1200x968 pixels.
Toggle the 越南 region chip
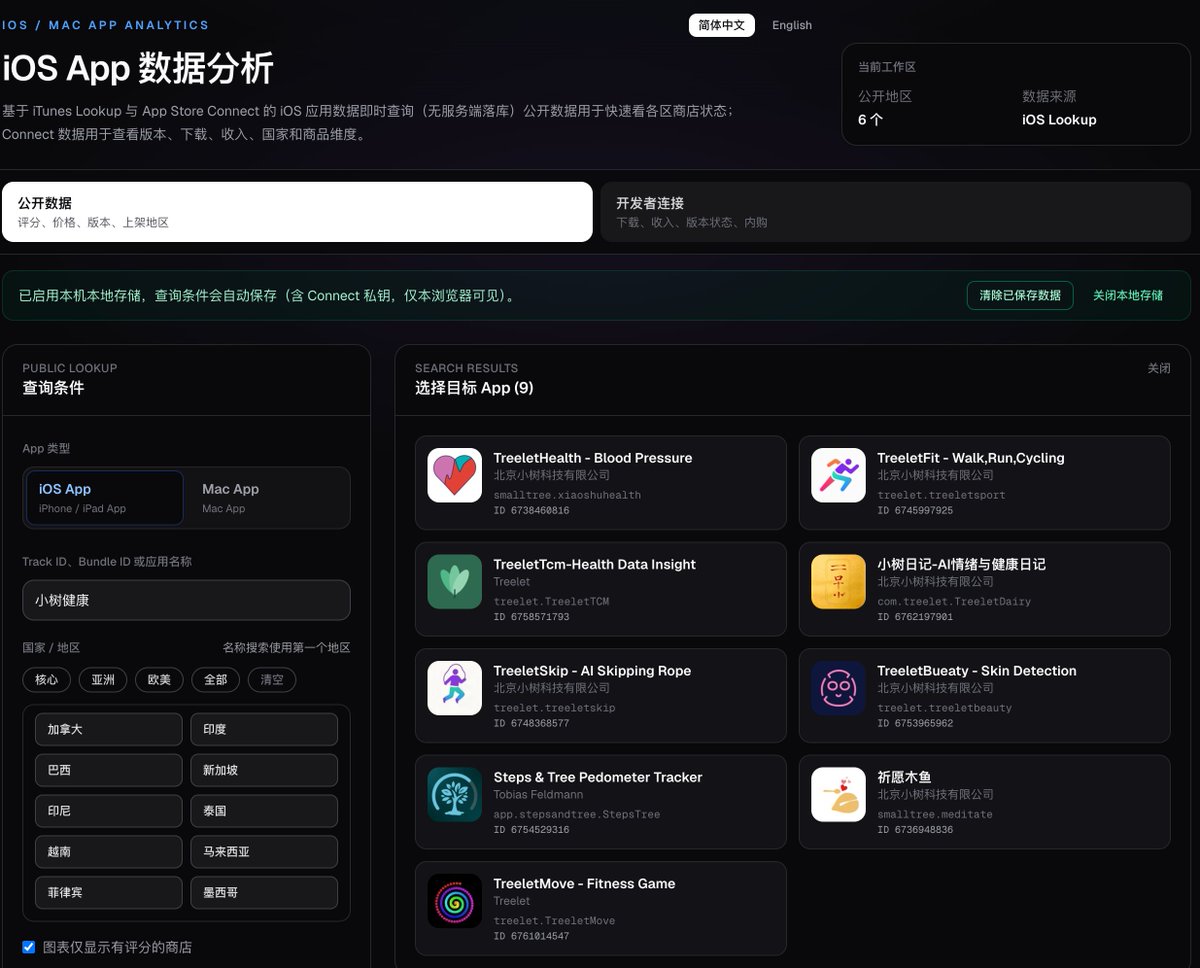[109, 852]
